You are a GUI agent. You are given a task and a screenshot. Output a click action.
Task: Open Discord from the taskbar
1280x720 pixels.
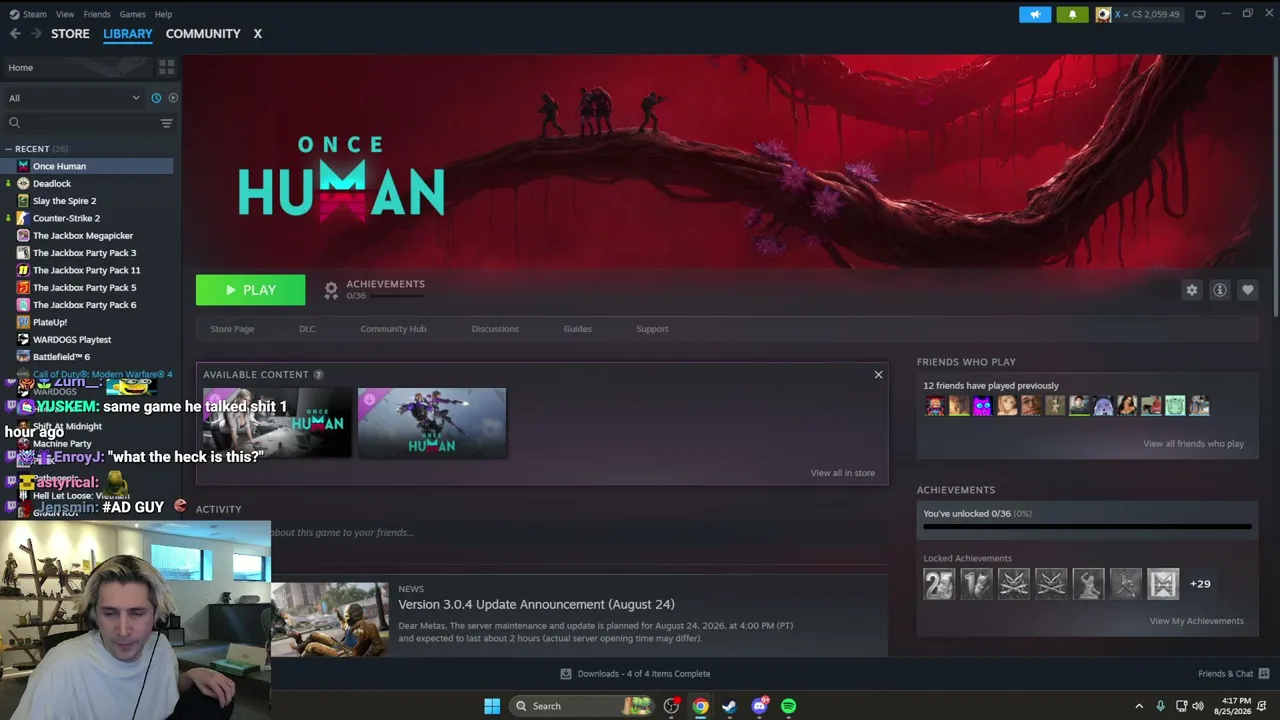pos(759,706)
